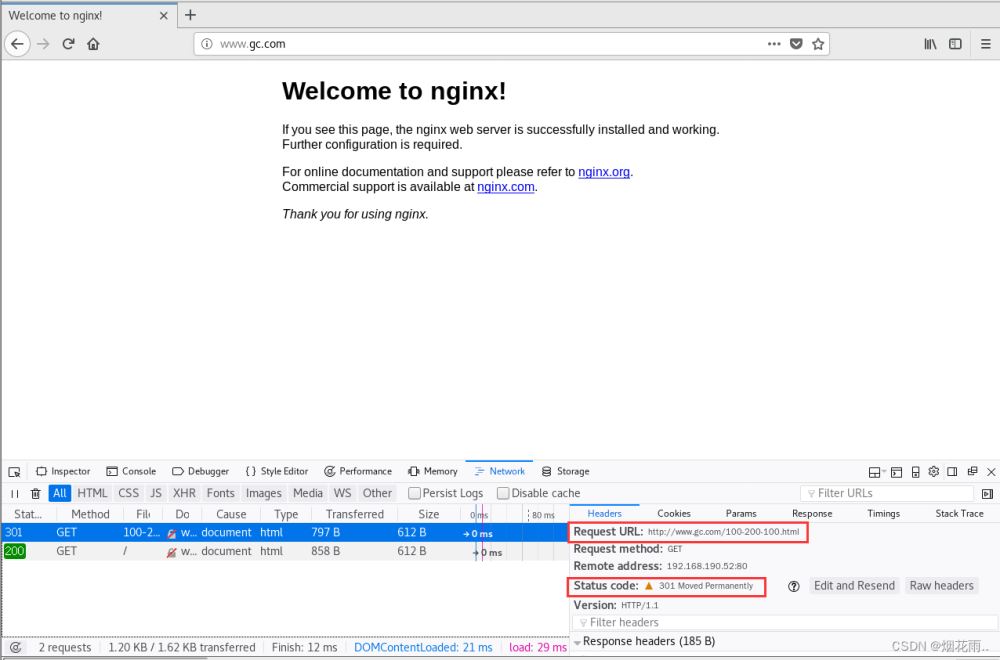Enable Persist Logs checkbox

click(415, 493)
